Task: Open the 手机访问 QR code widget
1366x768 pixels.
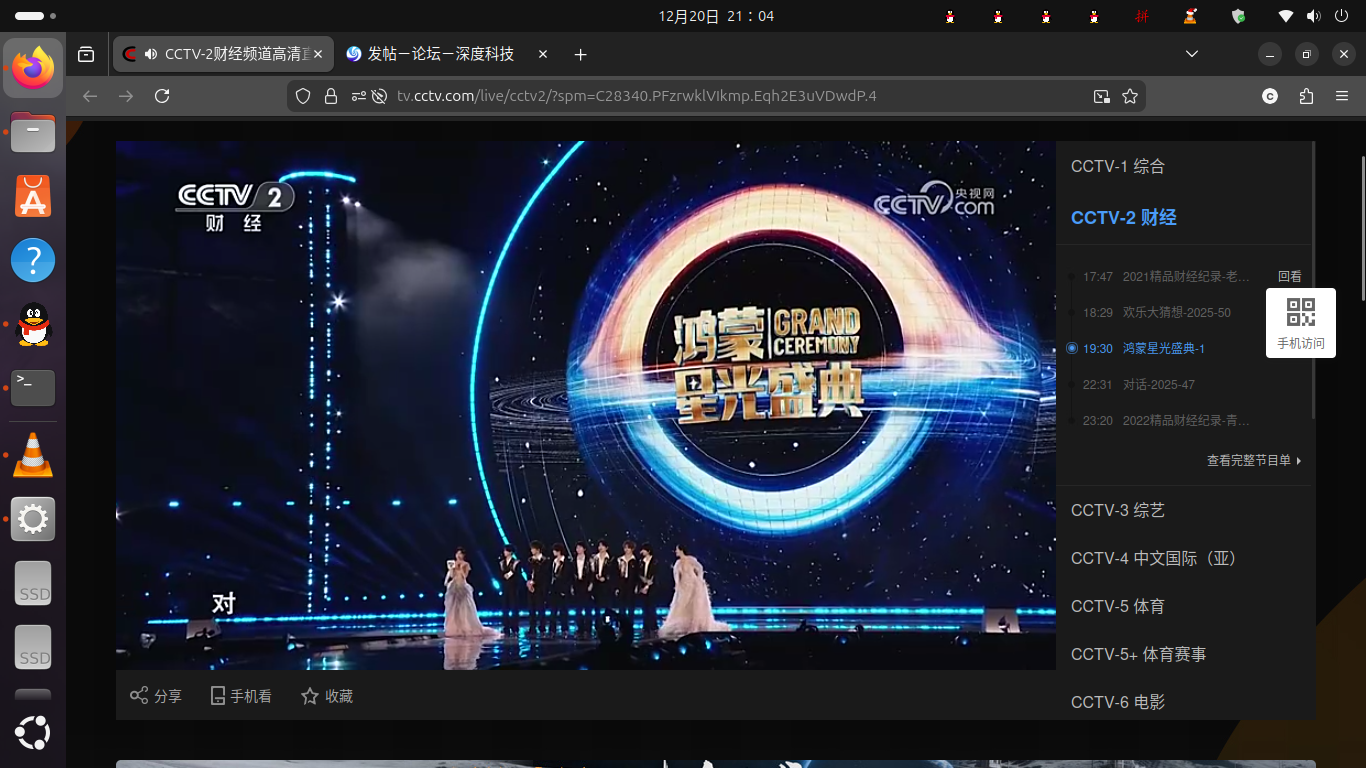Action: coord(1301,323)
